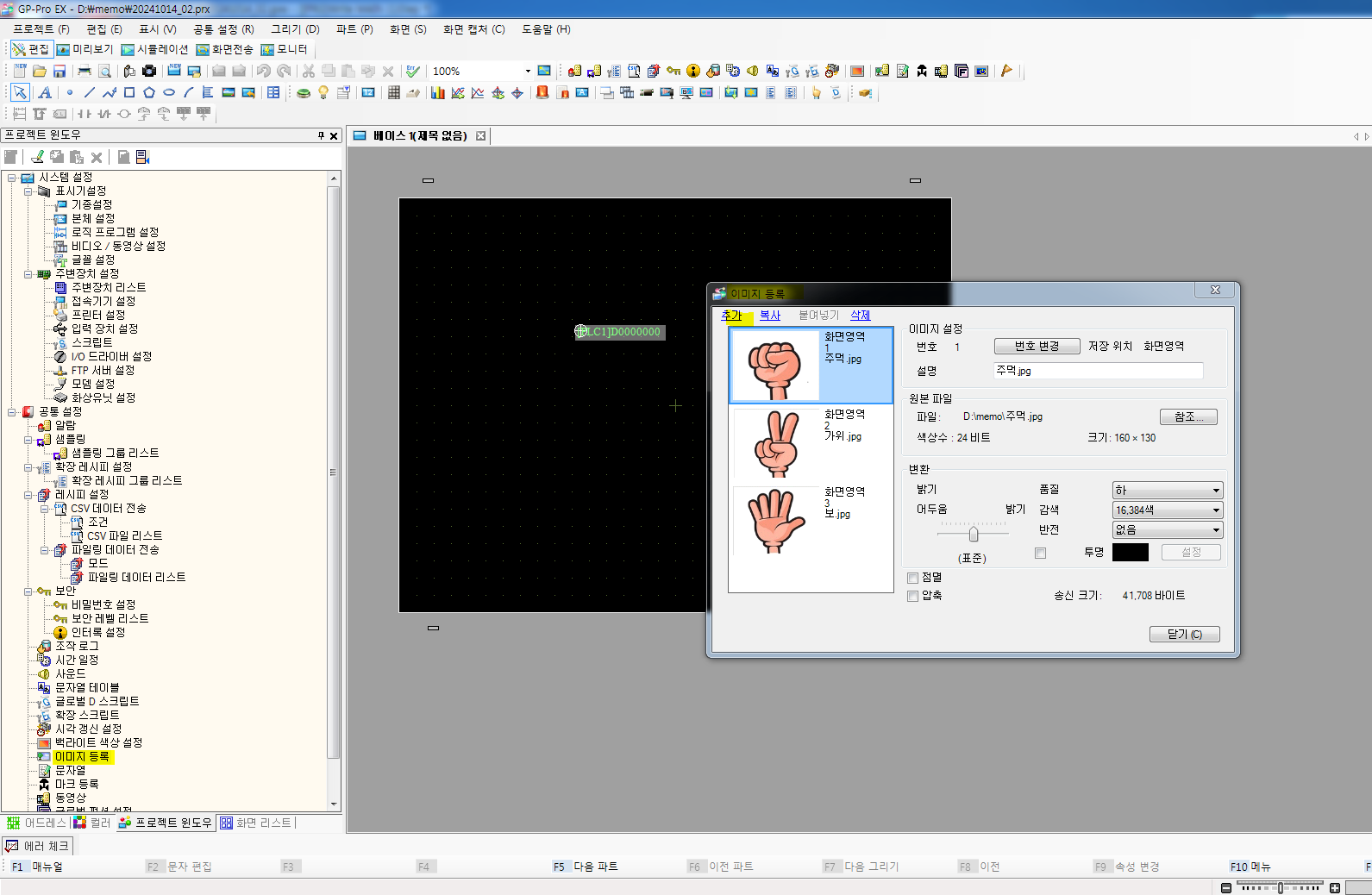Open the 공통 설정(R) menu

click(223, 29)
